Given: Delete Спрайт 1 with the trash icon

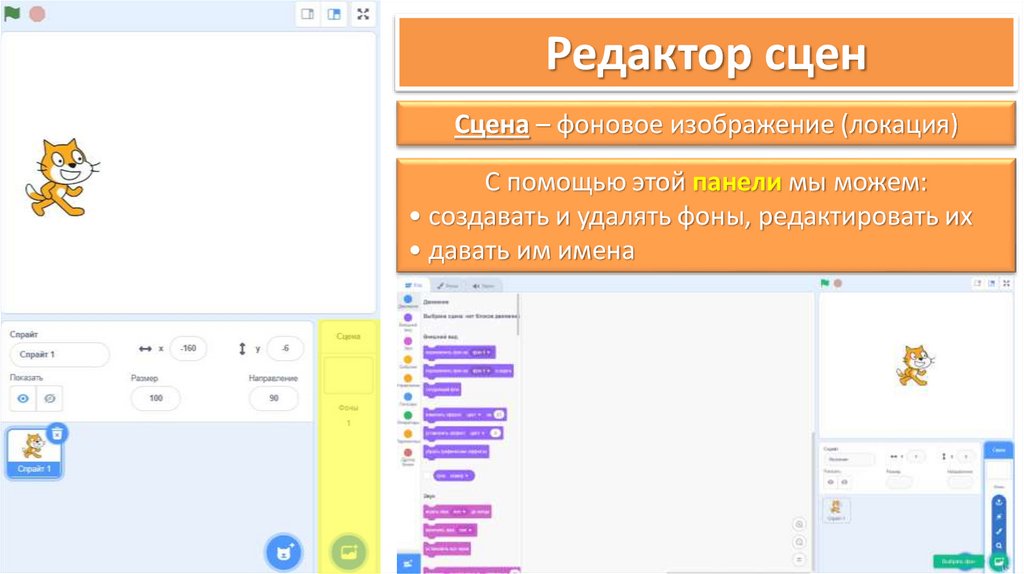Looking at the screenshot, I should [57, 433].
